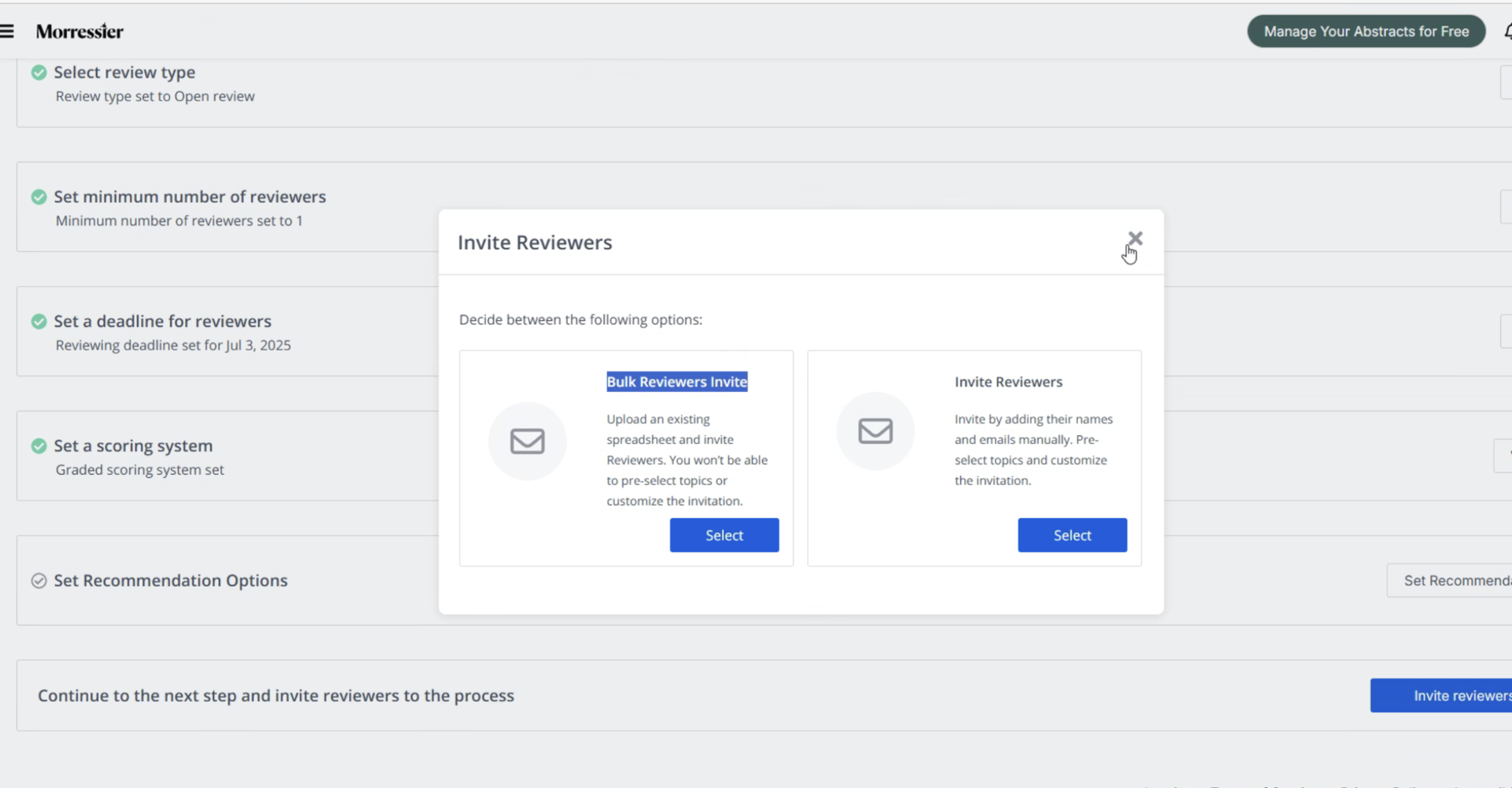Select the manual Invite Reviewers option
Screen dimensions: 1512x788
[1072, 535]
